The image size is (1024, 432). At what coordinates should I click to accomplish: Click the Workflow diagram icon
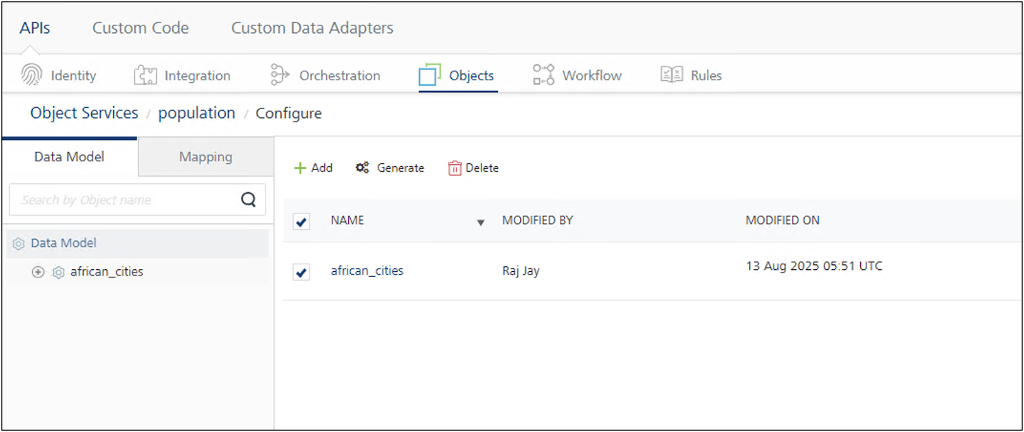pos(543,75)
